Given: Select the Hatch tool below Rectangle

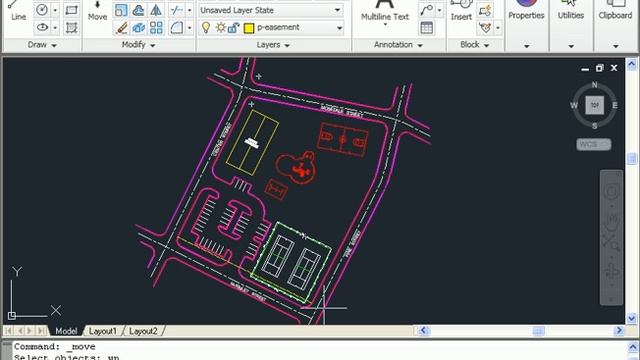Looking at the screenshot, I should pyautogui.click(x=71, y=27).
